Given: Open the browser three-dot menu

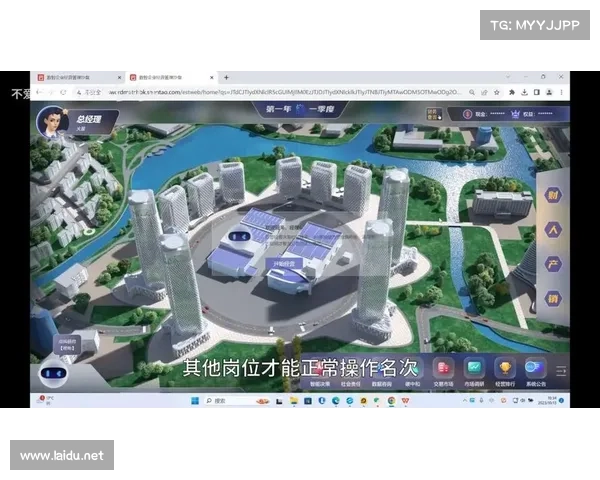Looking at the screenshot, I should 561,92.
